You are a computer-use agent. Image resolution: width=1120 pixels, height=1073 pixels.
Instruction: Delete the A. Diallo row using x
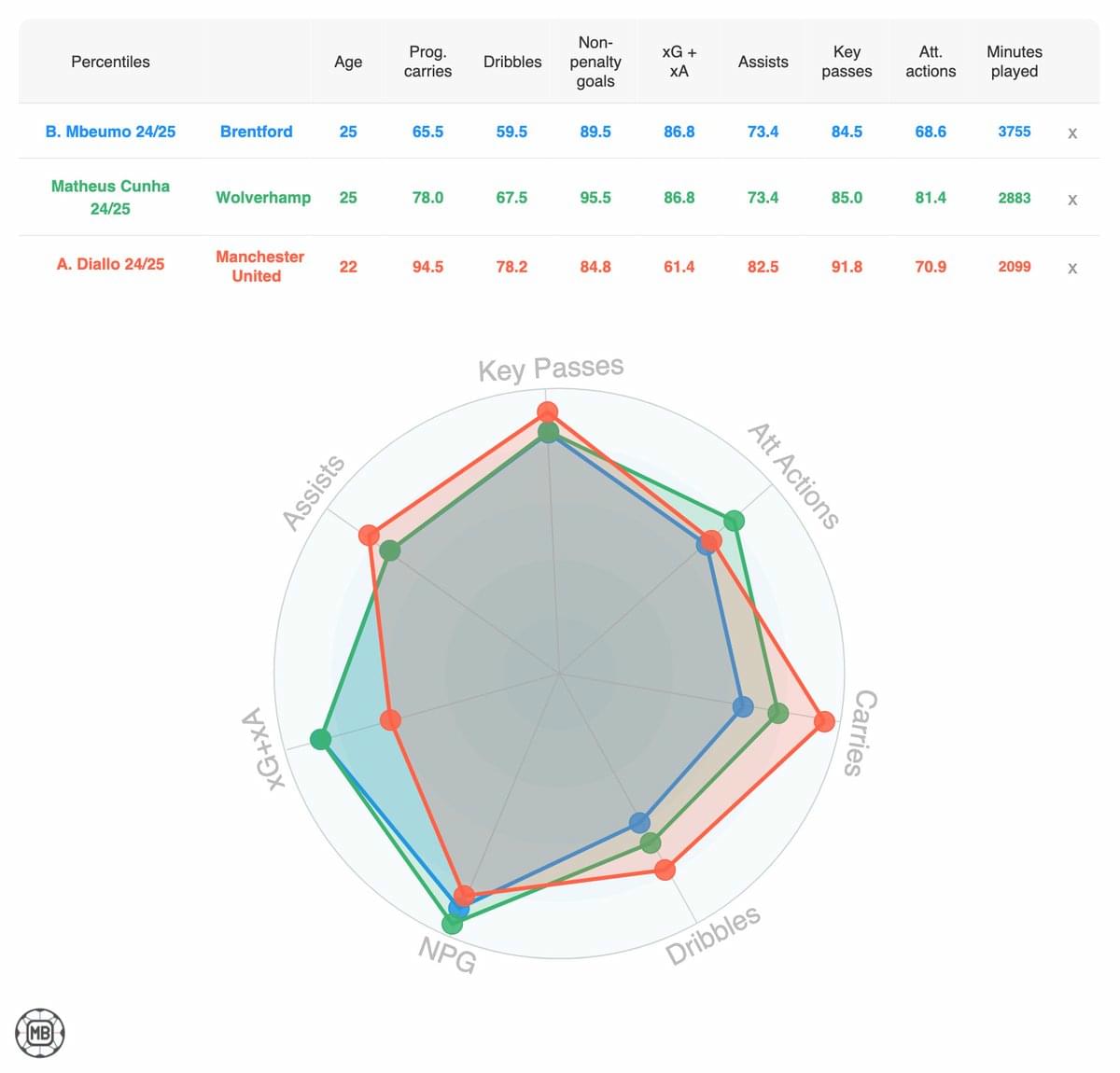coord(1072,268)
